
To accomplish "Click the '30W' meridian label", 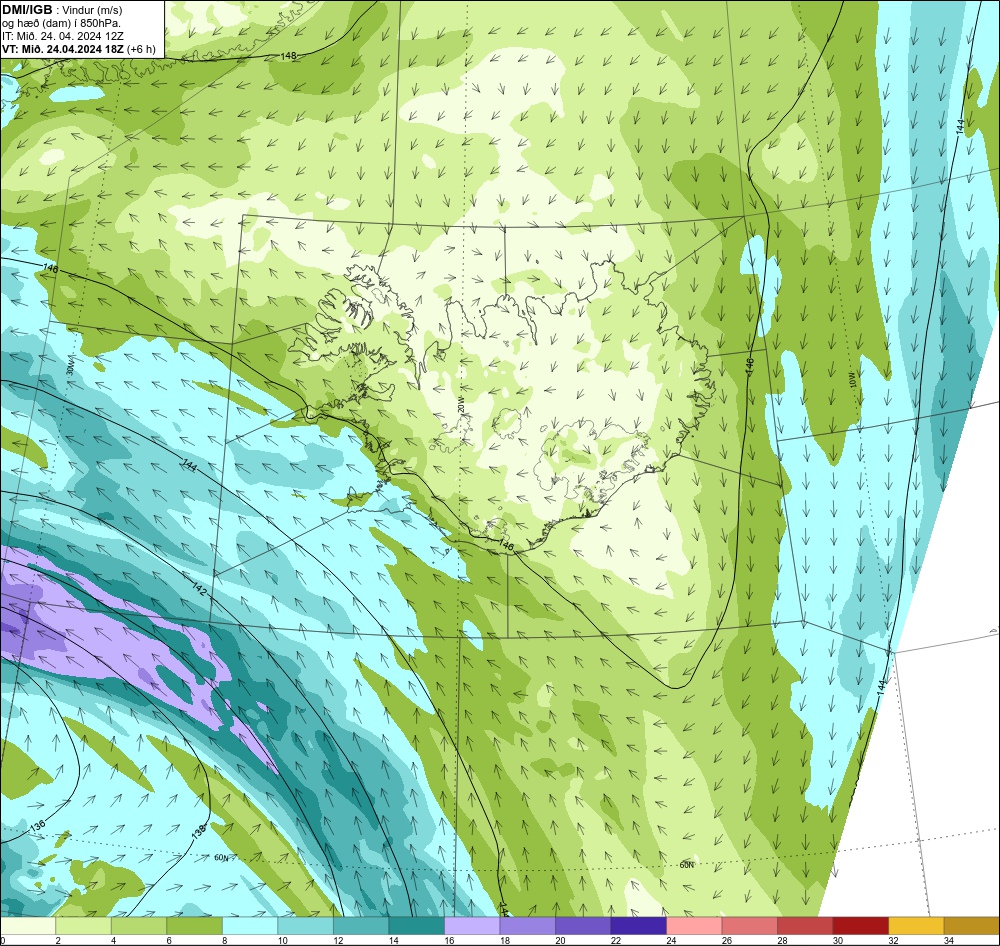I will (70, 367).
